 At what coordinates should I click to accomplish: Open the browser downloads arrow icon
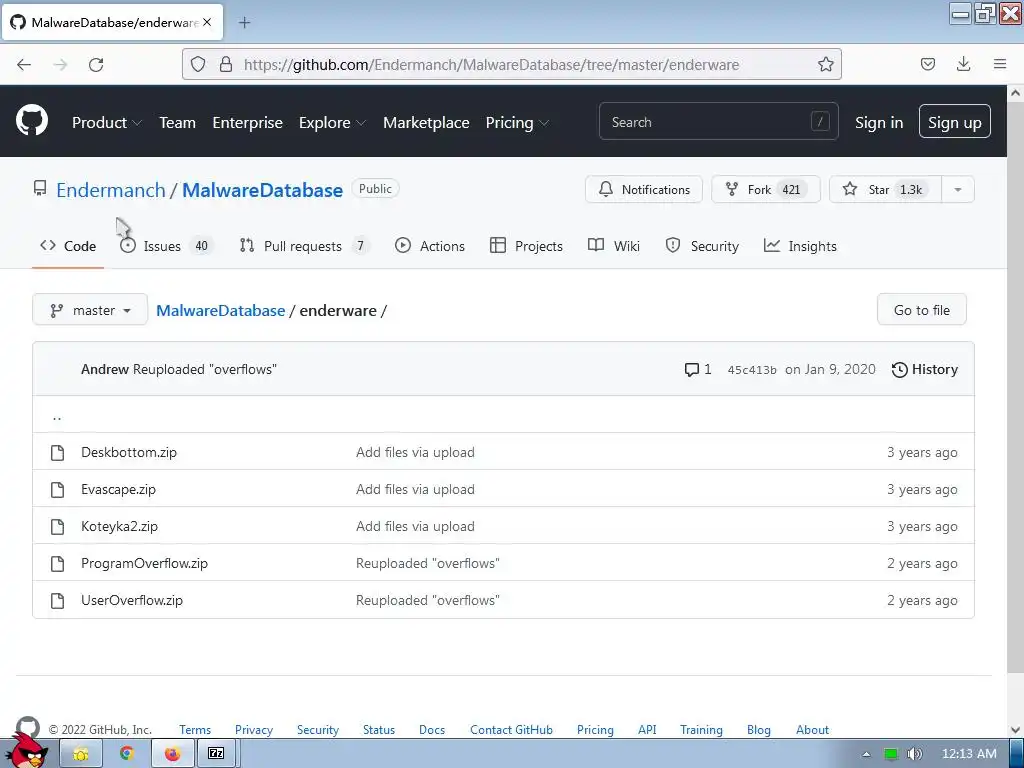963,64
